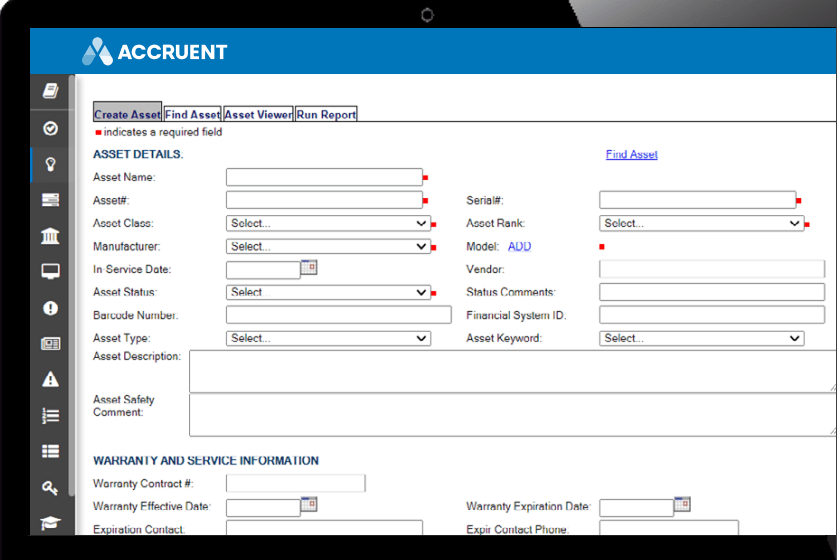The image size is (837, 560).
Task: Click the bank building sidebar icon
Action: point(50,236)
